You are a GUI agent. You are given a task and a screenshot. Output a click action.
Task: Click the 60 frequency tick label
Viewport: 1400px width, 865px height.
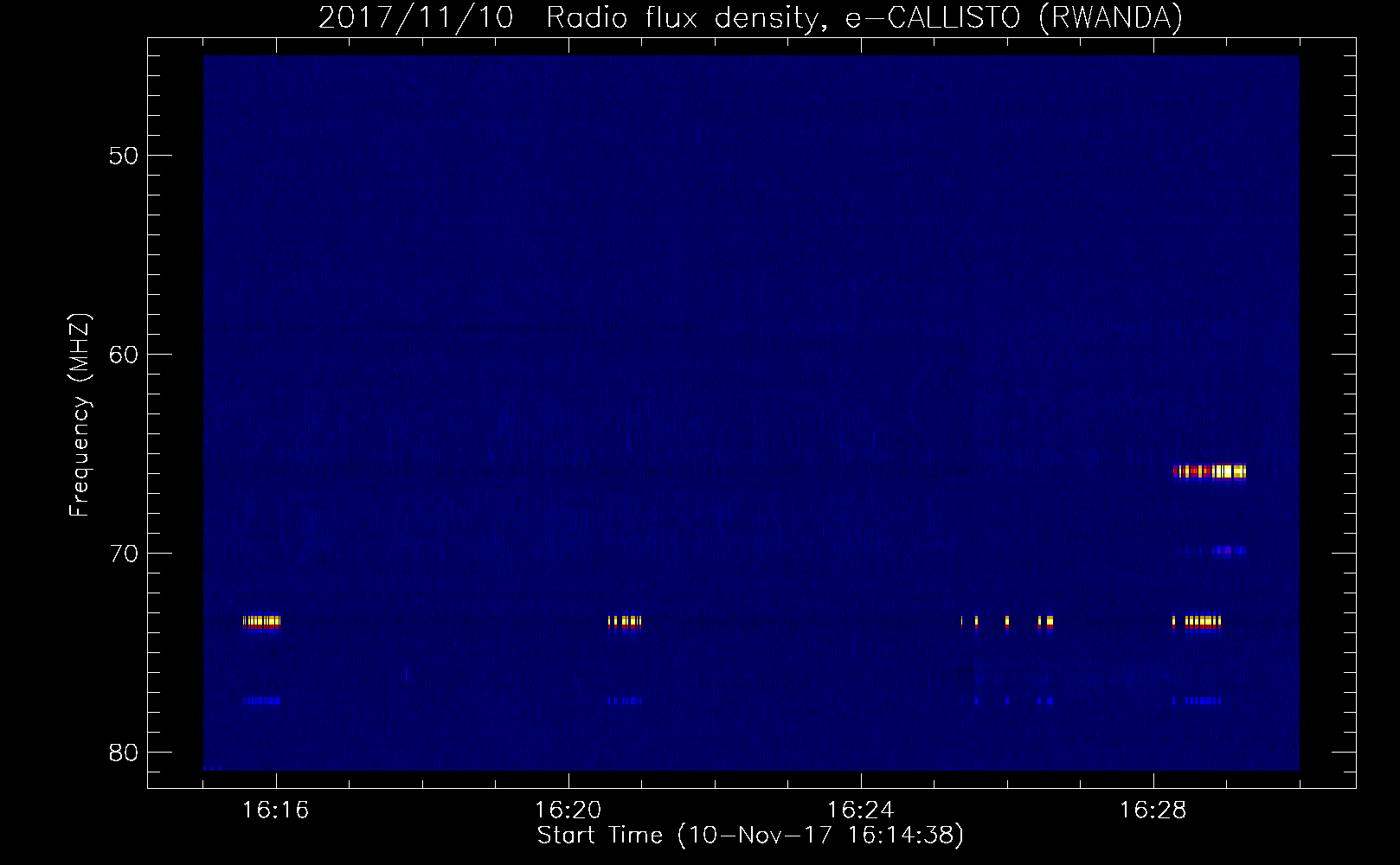[123, 355]
